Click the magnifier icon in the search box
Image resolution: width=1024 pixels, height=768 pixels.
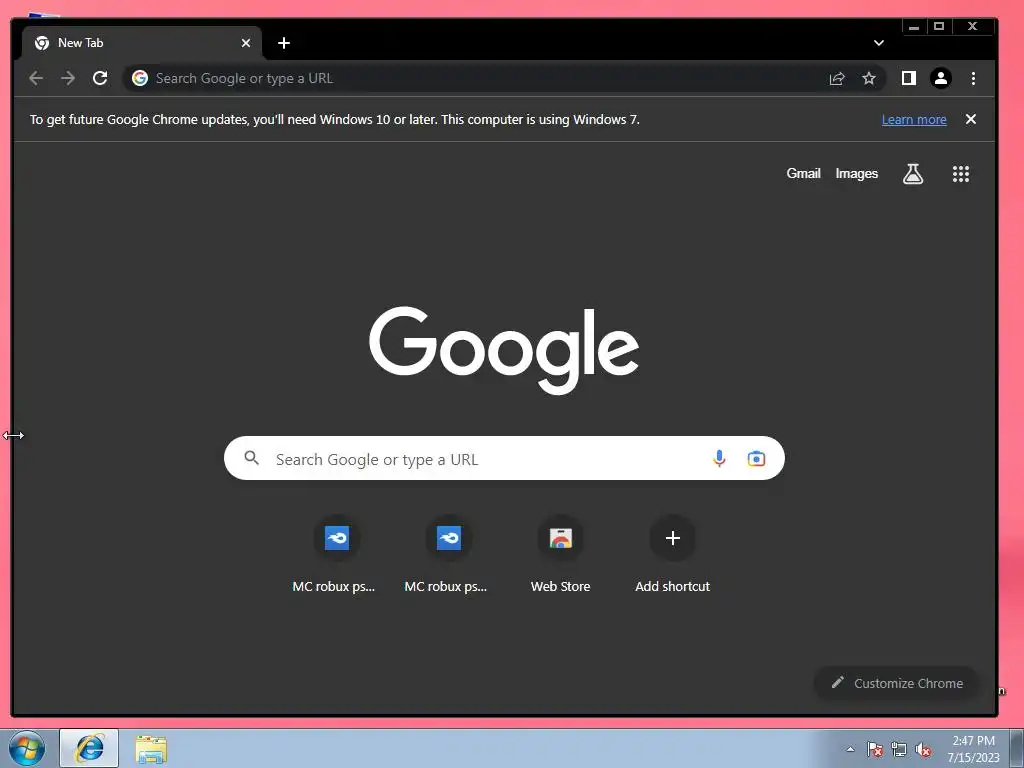coord(251,458)
